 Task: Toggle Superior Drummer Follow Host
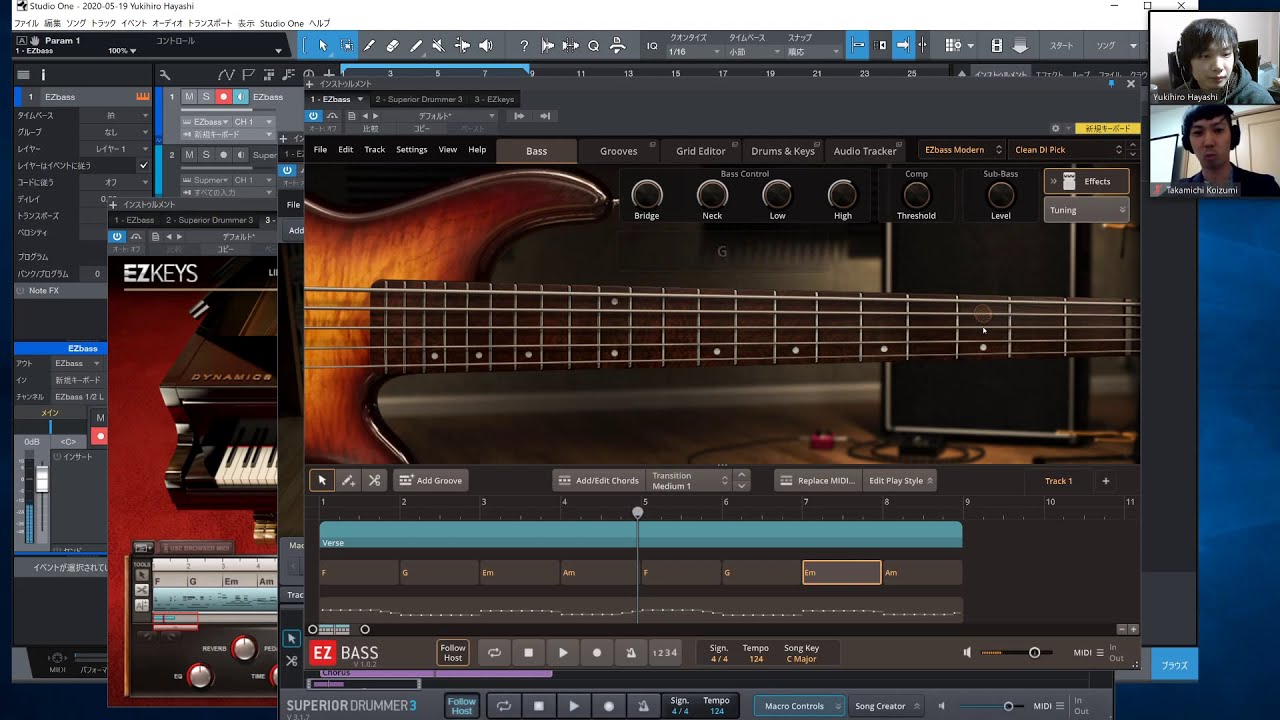(x=461, y=706)
